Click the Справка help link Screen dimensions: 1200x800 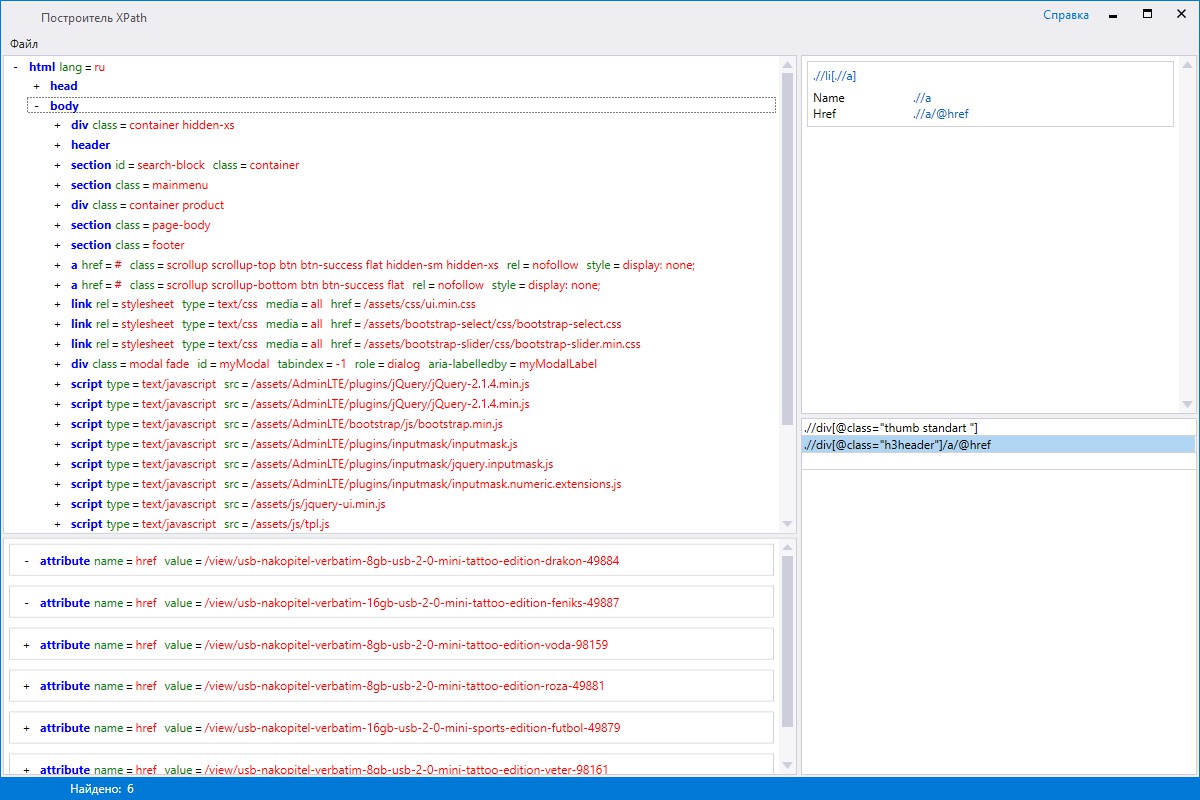click(1065, 15)
